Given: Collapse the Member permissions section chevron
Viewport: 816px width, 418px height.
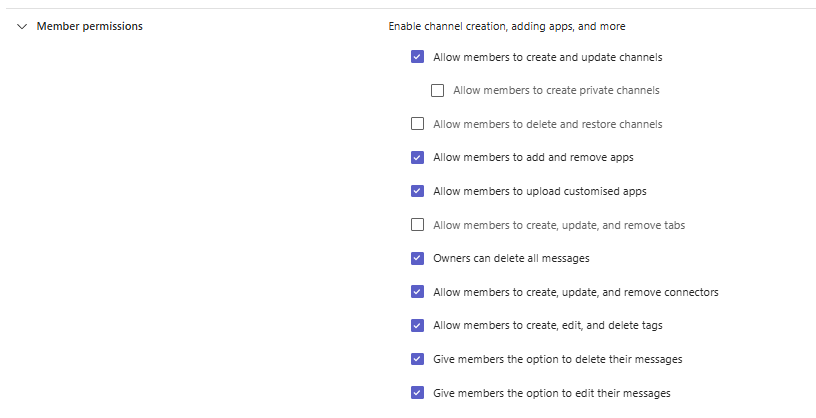Looking at the screenshot, I should pos(22,27).
